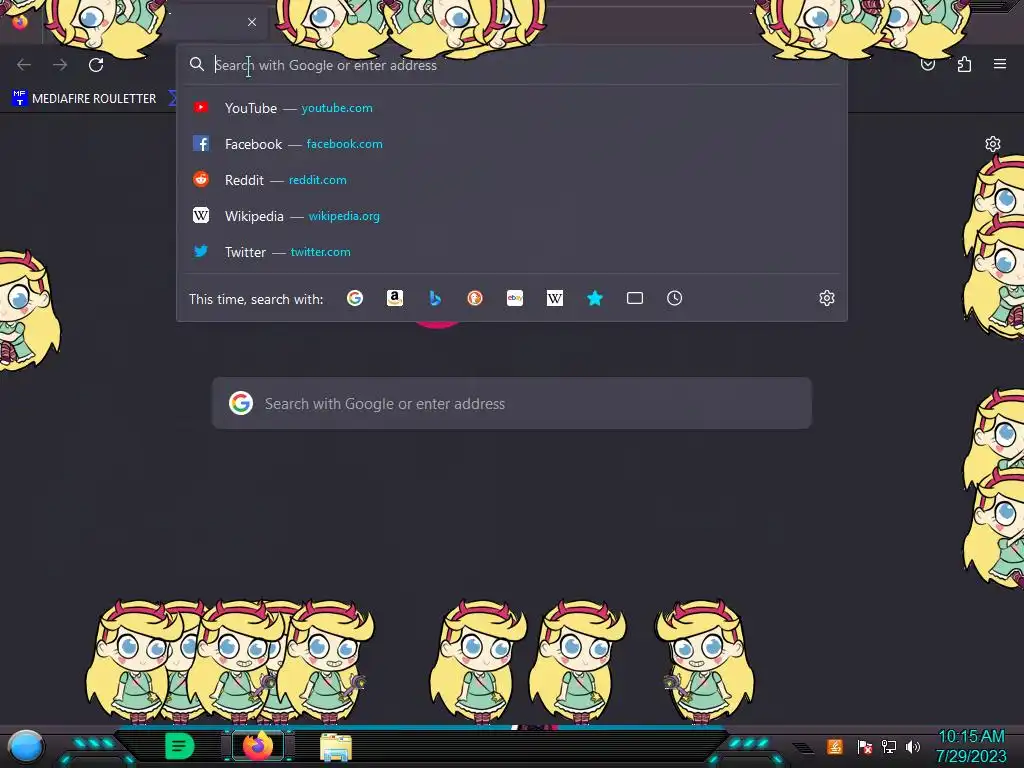Open the Pocket save icon in the toolbar
Image resolution: width=1024 pixels, height=768 pixels.
click(928, 64)
